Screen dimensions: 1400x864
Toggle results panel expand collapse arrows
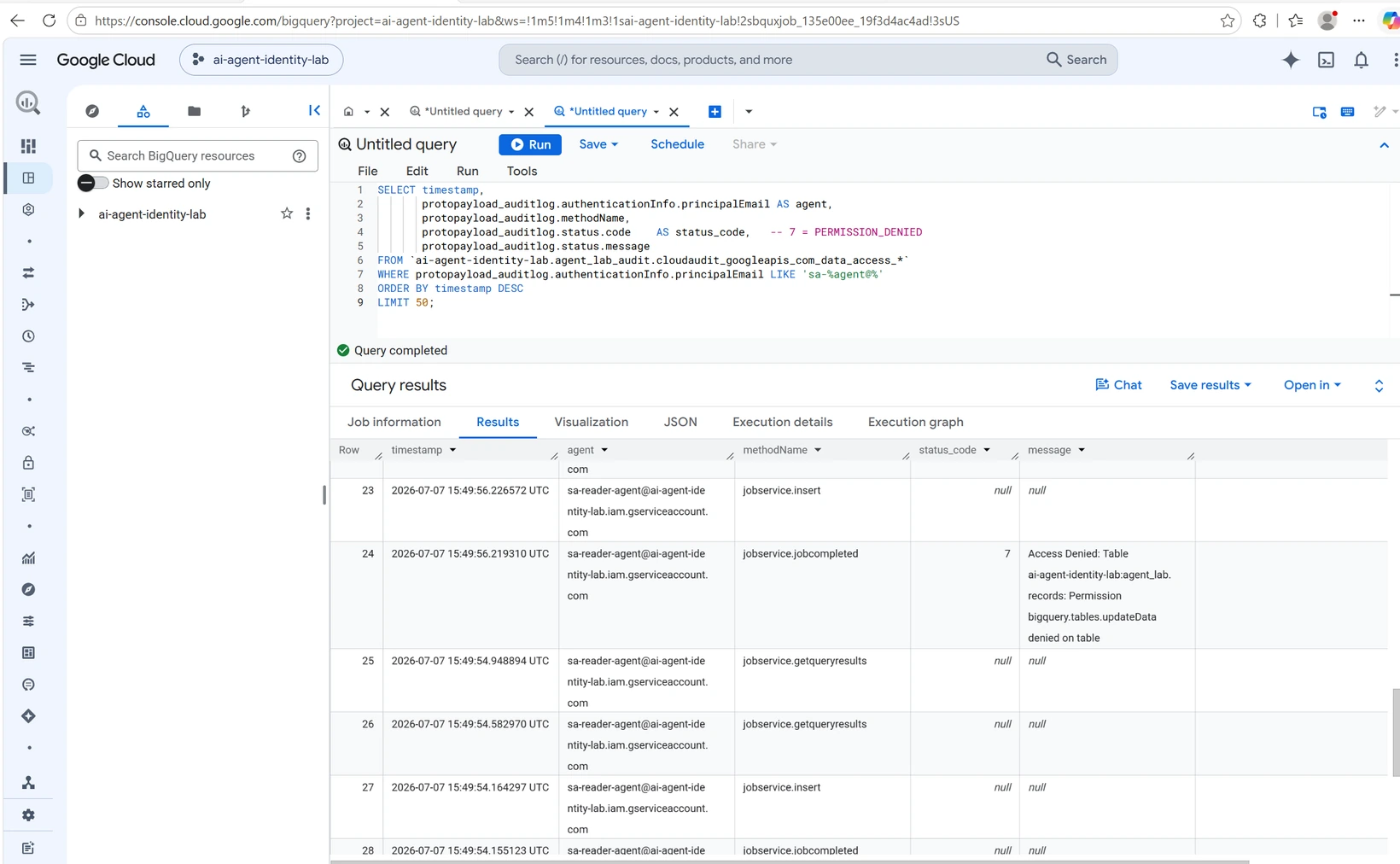click(1379, 386)
